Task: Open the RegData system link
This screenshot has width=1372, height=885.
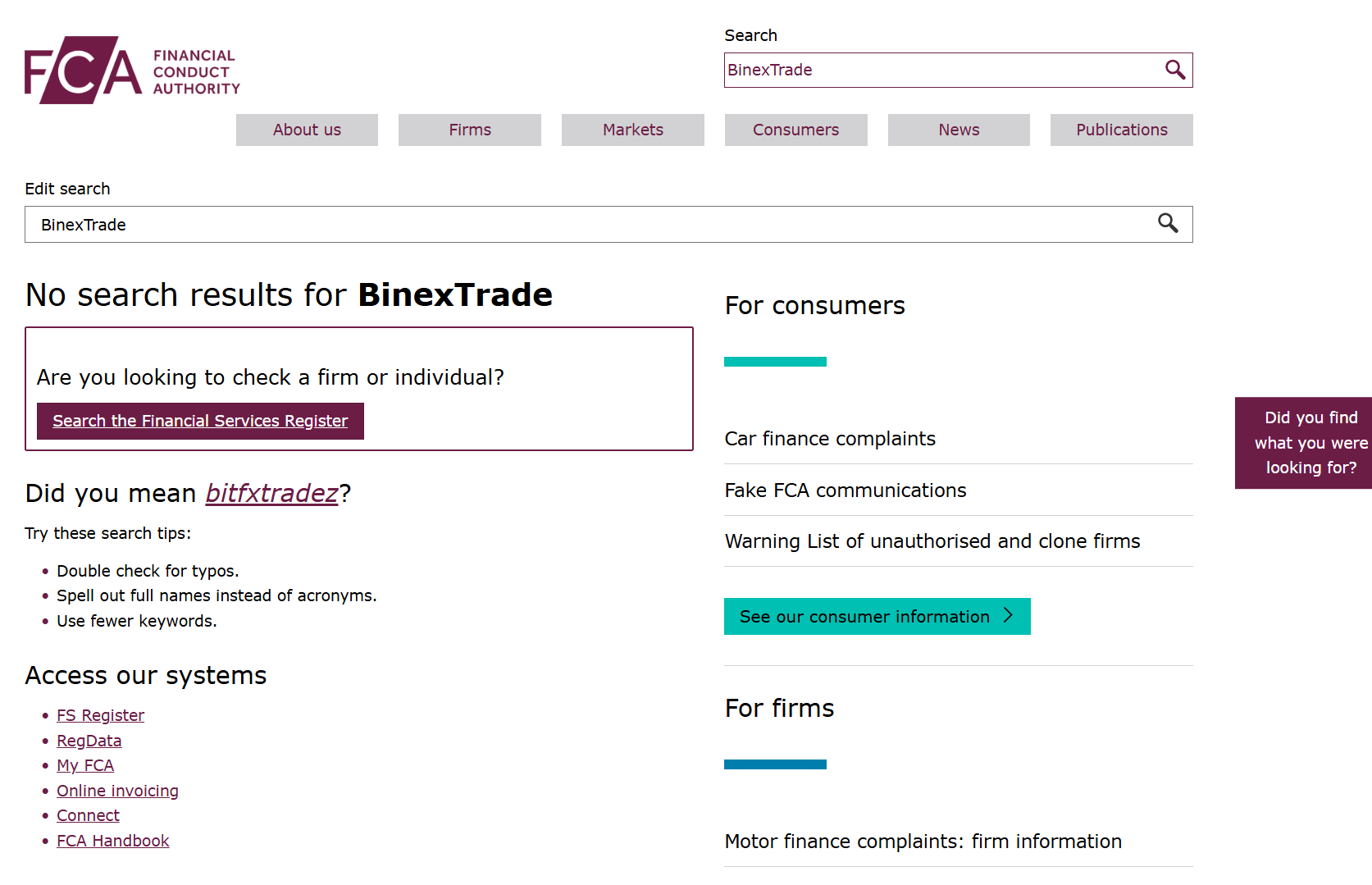Action: 89,740
